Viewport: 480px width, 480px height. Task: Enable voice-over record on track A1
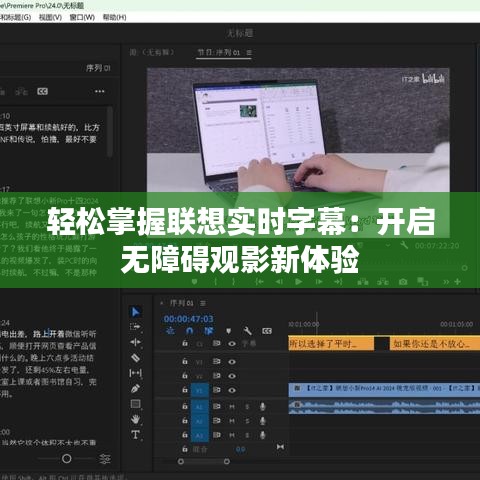(263, 407)
